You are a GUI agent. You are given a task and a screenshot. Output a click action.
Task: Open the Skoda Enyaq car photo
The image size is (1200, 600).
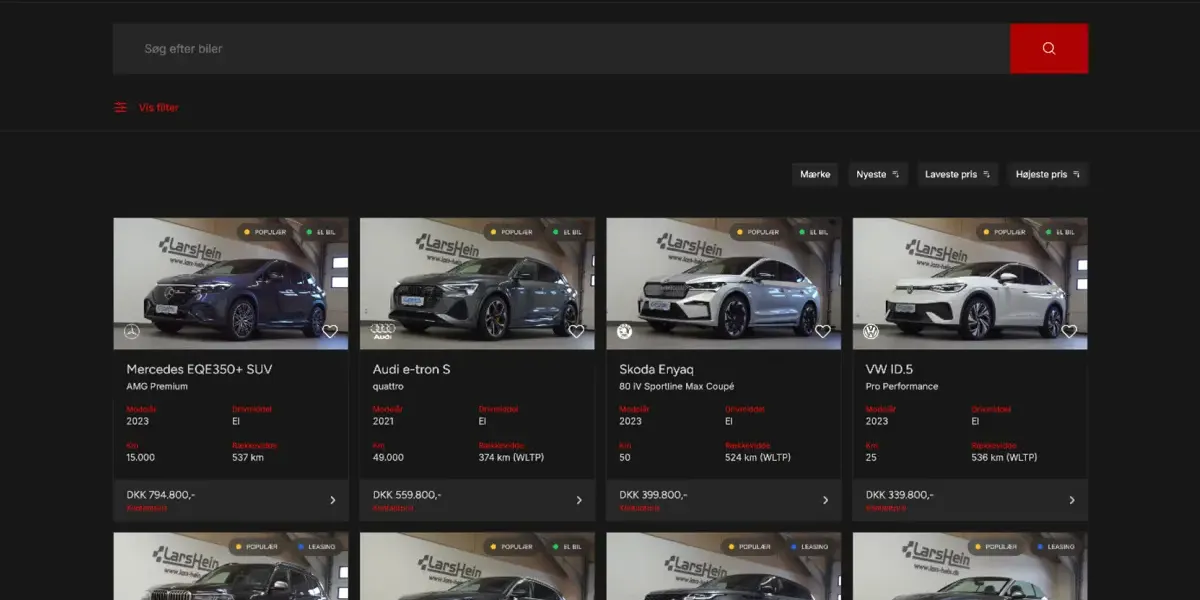tap(723, 285)
